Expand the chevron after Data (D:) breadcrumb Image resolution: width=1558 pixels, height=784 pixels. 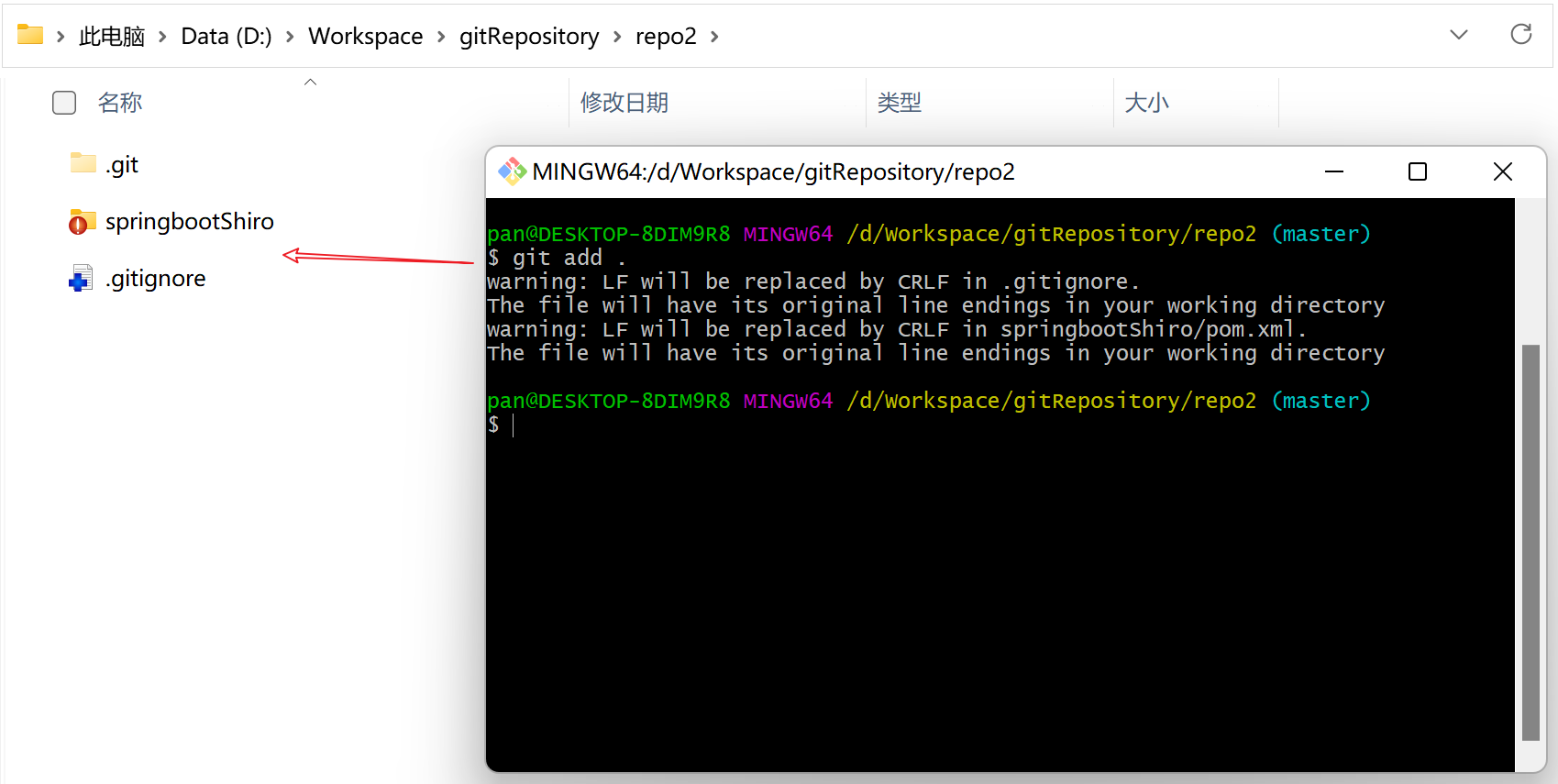[290, 37]
